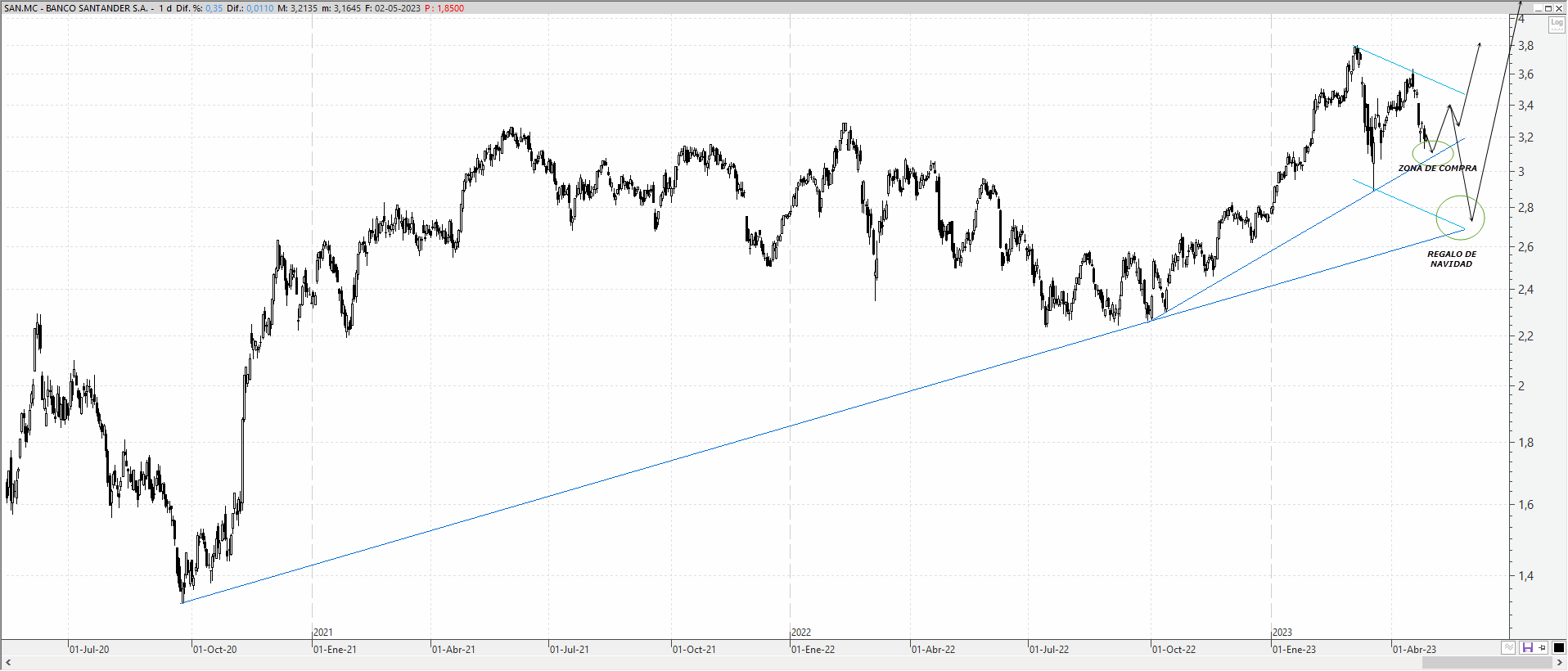Screen dimensions: 1568x671
Task: Click the 01-Ene-21 date axis label
Action: 335,650
